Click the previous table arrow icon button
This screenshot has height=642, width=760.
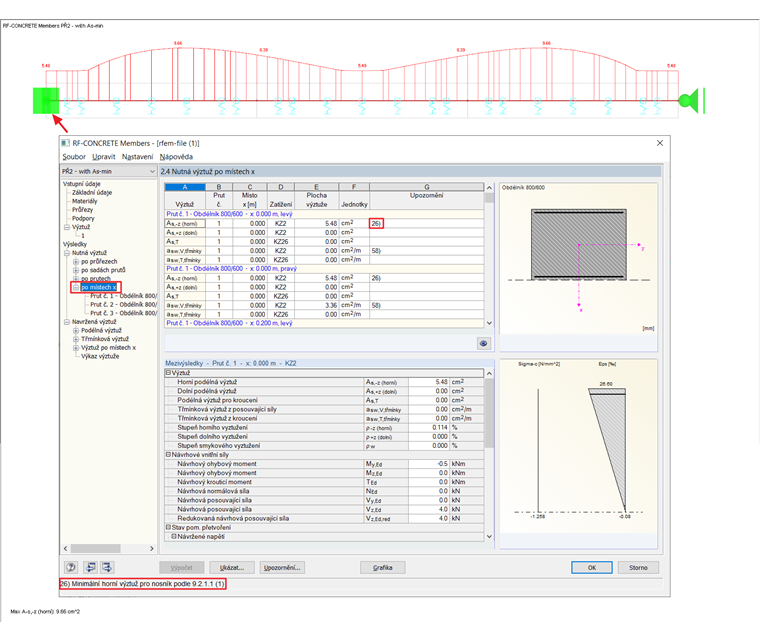[x=90, y=567]
